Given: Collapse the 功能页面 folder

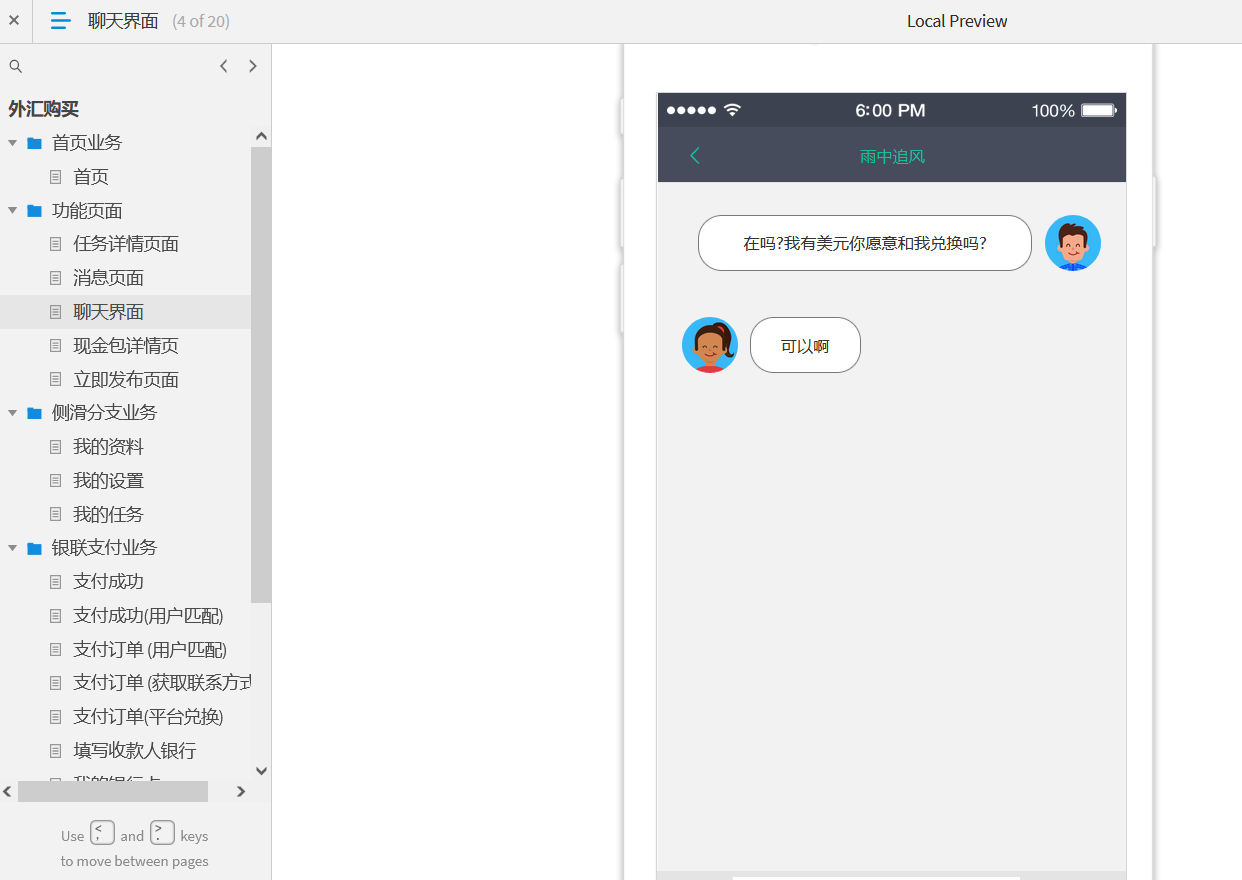Looking at the screenshot, I should pos(13,211).
